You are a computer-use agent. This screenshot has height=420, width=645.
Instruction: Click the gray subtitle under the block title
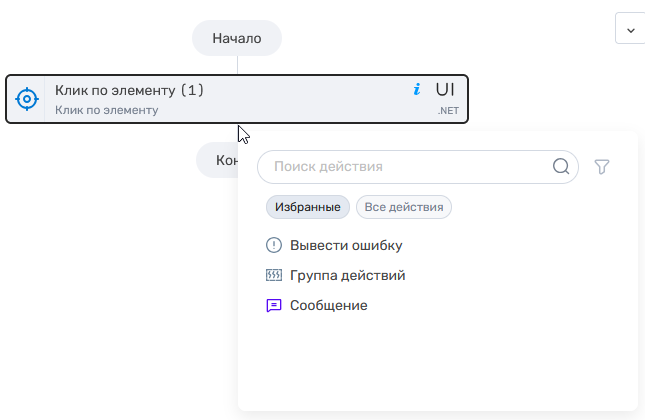(x=106, y=110)
